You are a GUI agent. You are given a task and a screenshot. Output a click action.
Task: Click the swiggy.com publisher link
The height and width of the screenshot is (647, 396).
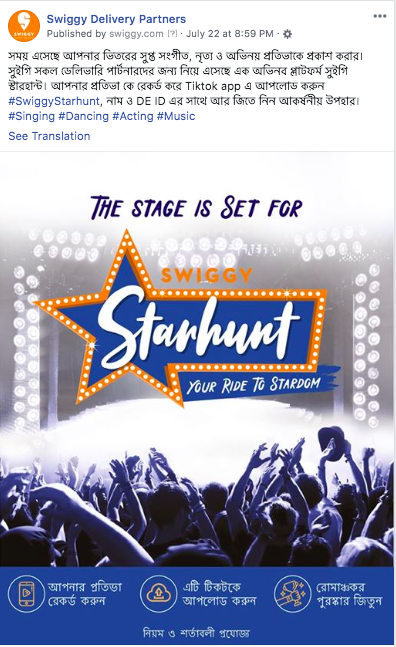[137, 34]
